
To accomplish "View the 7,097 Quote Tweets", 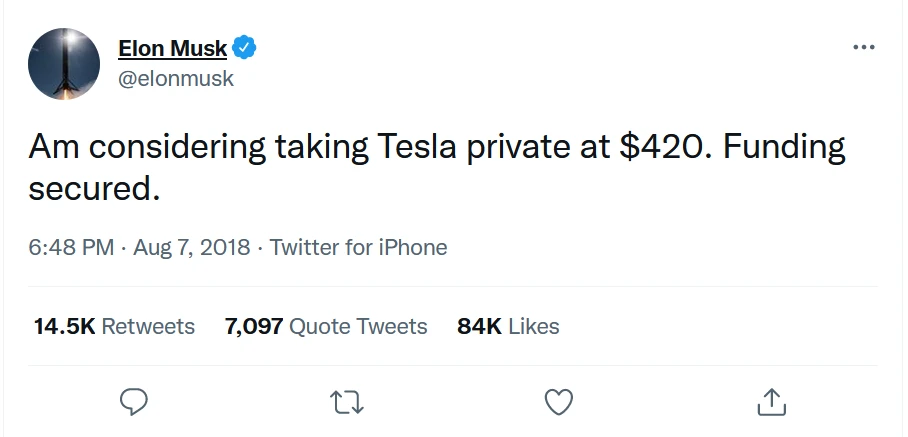I will pyautogui.click(x=326, y=326).
